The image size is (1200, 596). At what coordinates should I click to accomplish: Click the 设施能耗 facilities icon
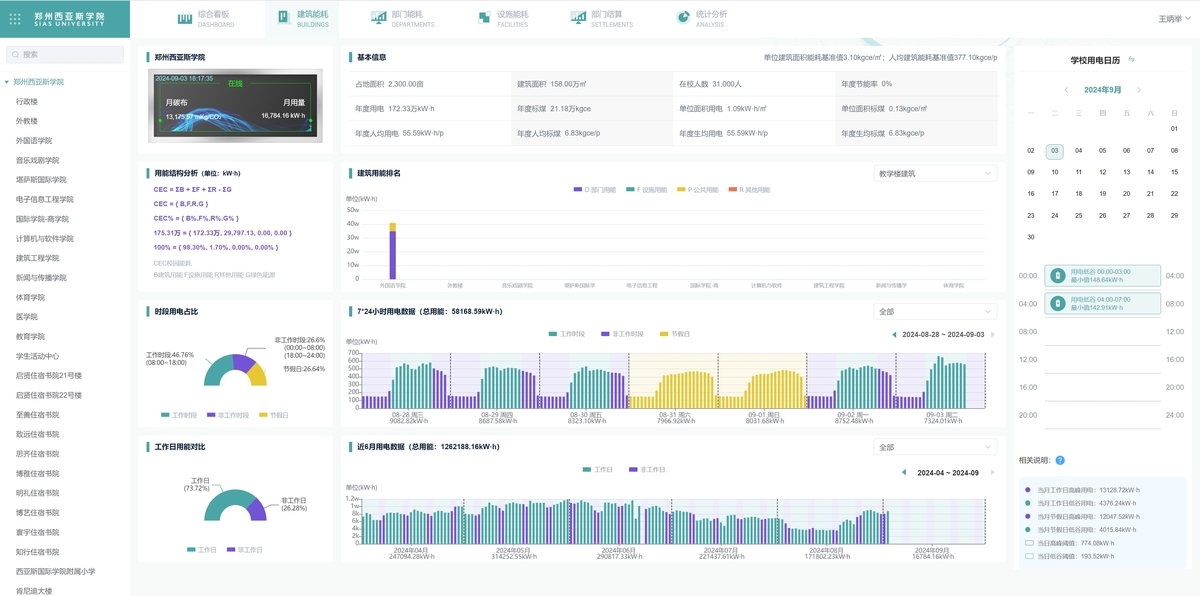(x=484, y=18)
